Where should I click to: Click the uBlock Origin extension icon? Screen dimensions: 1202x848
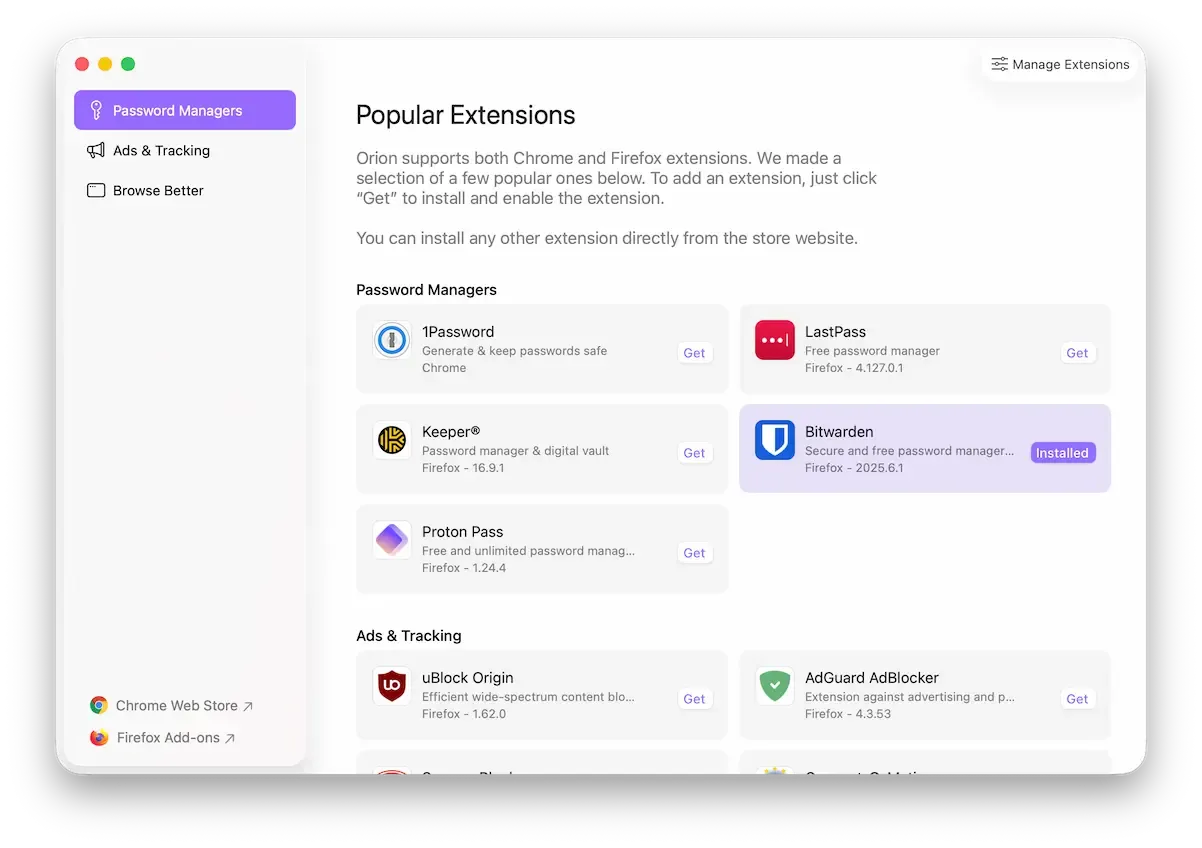point(391,686)
